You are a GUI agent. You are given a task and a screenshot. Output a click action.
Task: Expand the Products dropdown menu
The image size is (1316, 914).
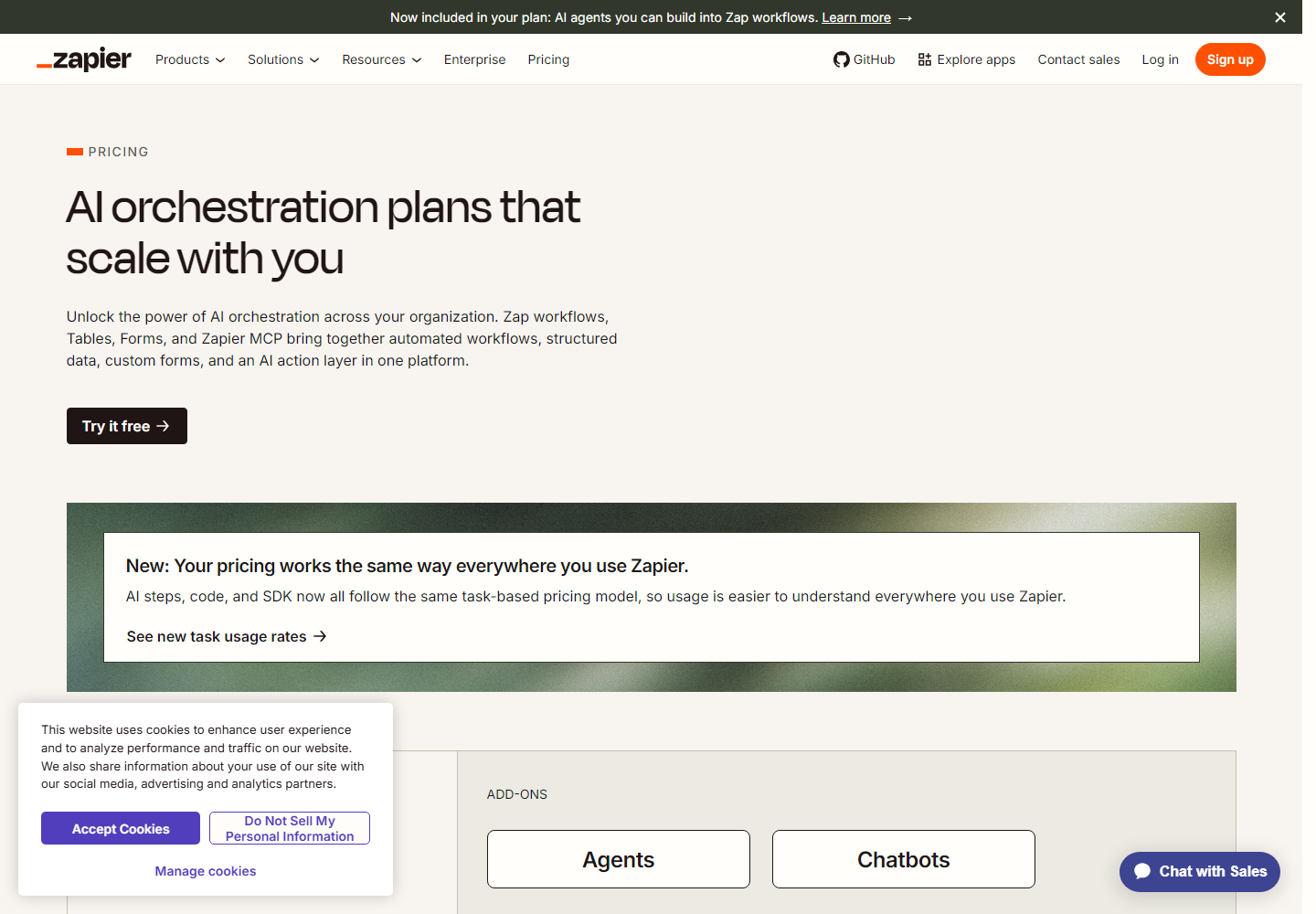coord(190,59)
